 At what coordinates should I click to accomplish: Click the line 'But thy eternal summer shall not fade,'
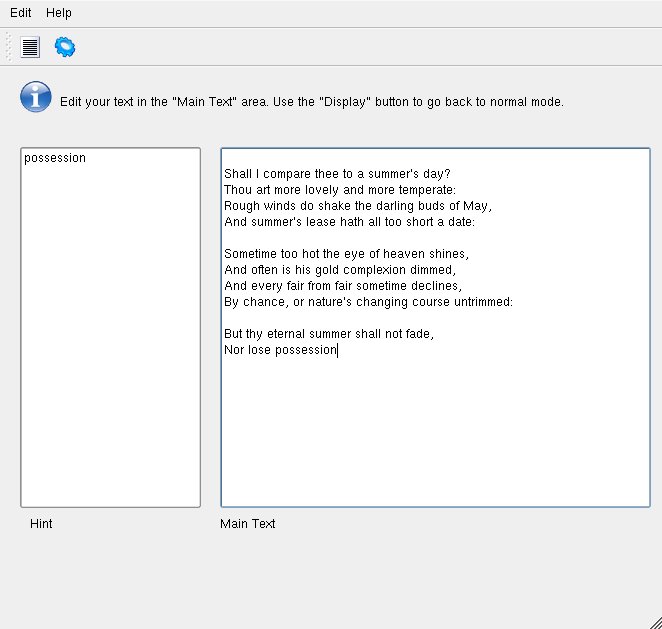click(329, 334)
